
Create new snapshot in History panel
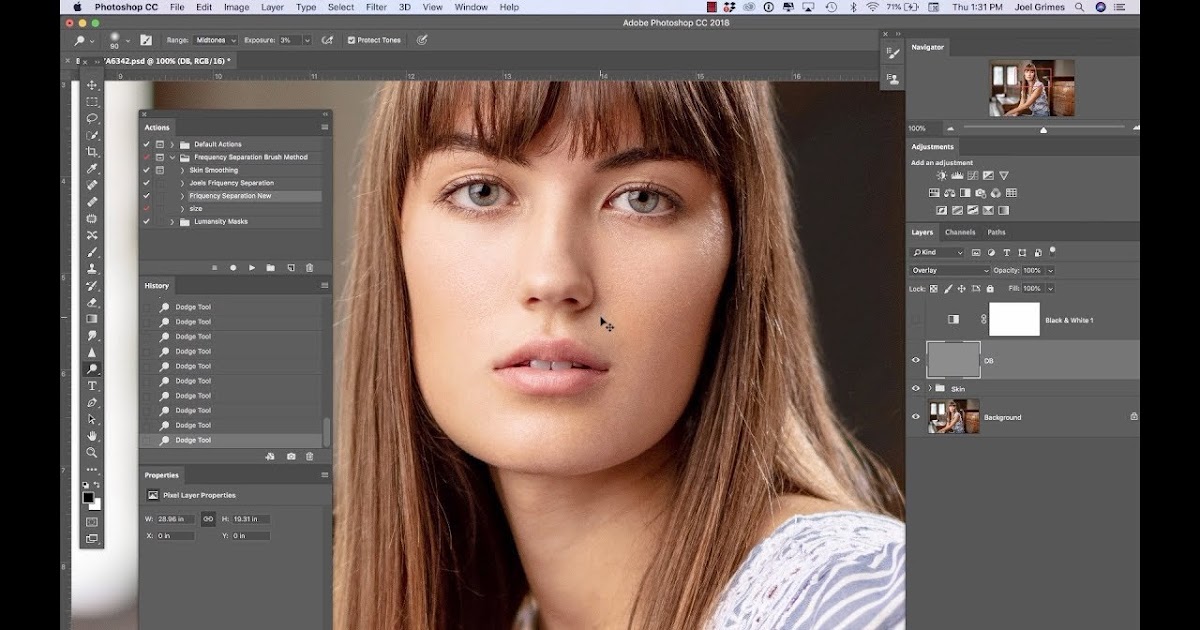point(291,456)
